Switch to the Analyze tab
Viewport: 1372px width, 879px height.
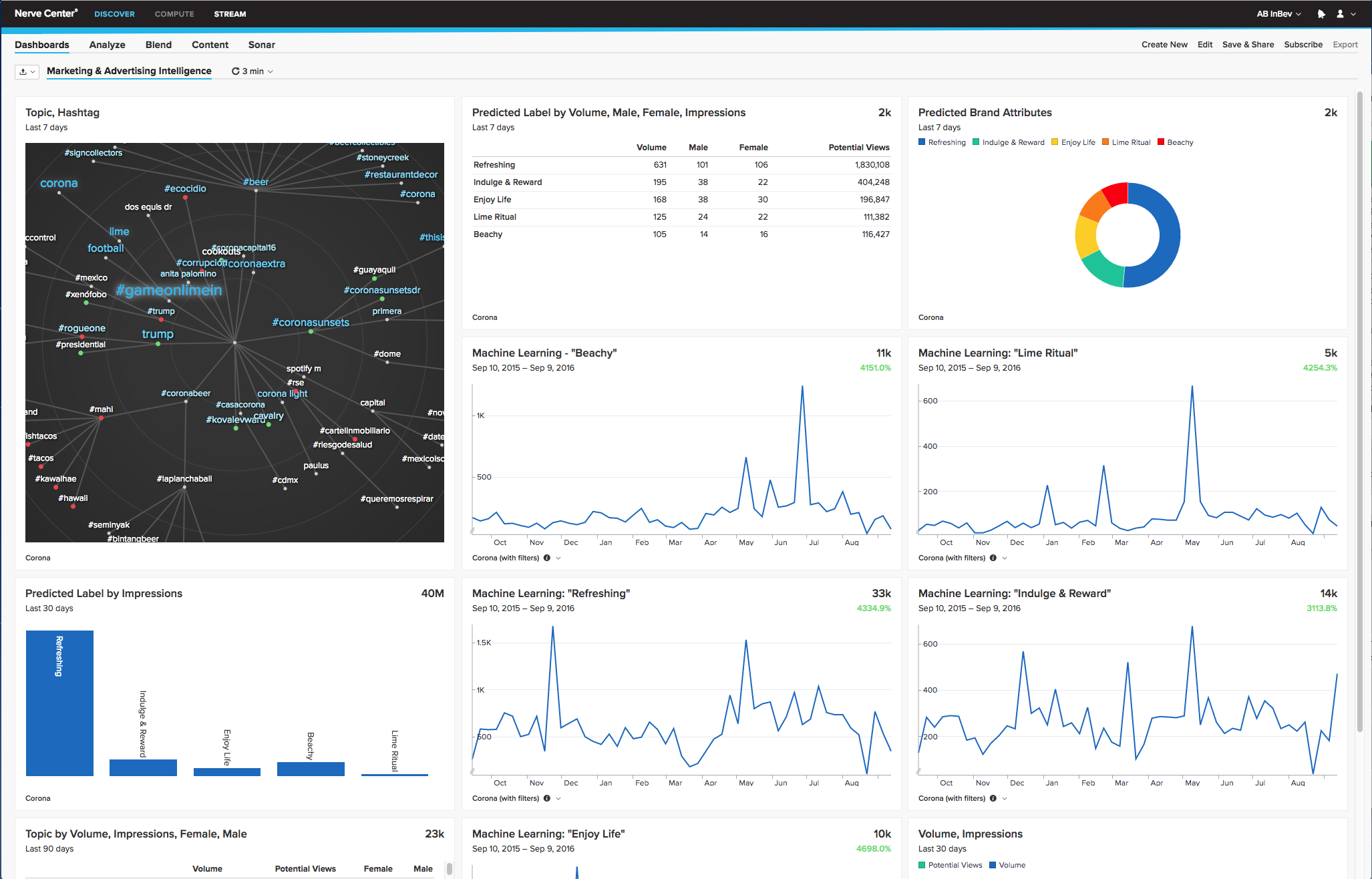(x=107, y=45)
